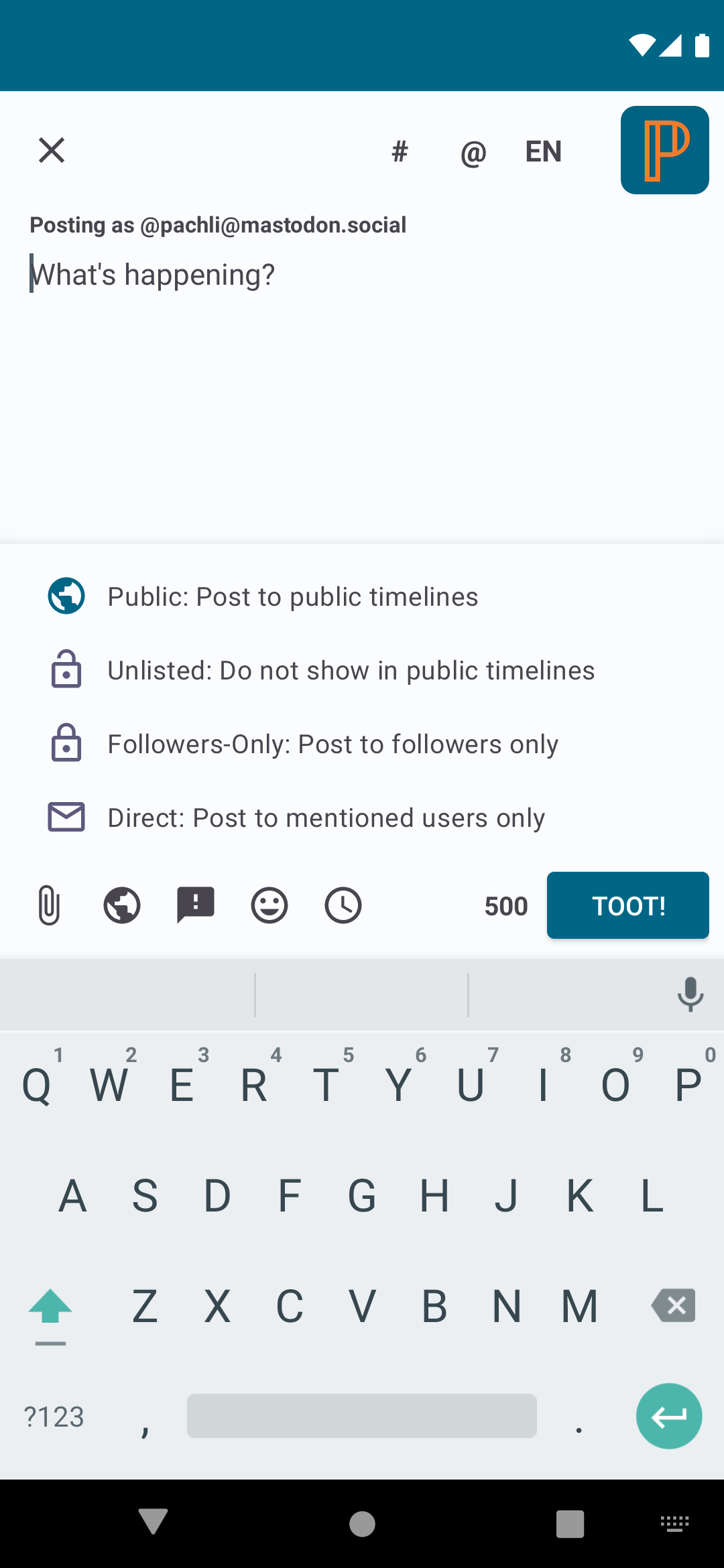Switch keyboard to ?123 symbols layout
Viewport: 724px width, 1568px height.
54,1417
